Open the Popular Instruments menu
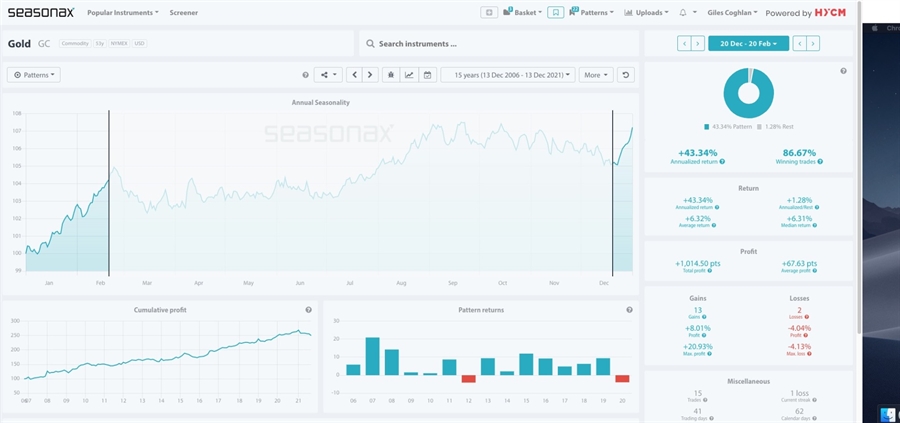 tap(122, 13)
